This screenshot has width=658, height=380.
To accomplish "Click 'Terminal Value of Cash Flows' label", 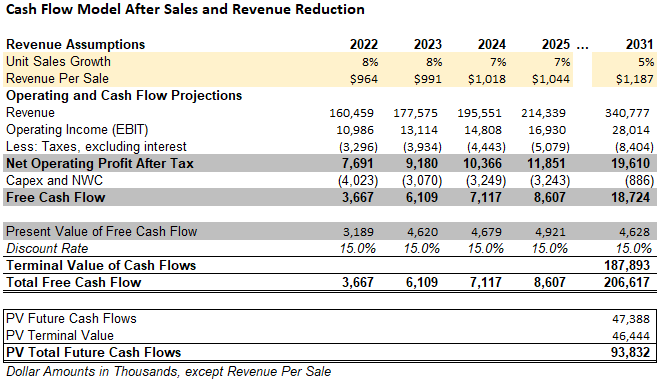I will (101, 265).
